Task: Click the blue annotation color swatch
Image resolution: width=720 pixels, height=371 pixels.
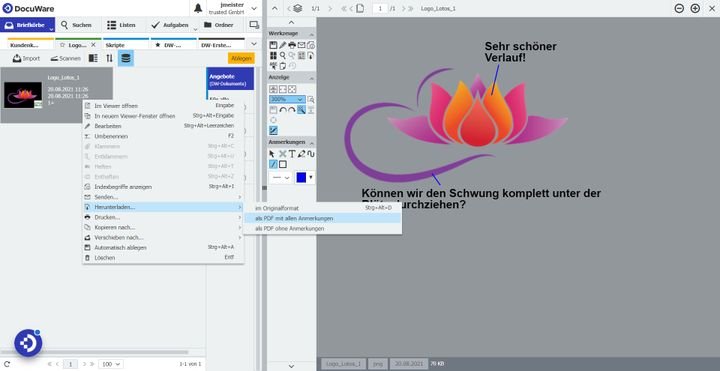Action: pyautogui.click(x=301, y=178)
